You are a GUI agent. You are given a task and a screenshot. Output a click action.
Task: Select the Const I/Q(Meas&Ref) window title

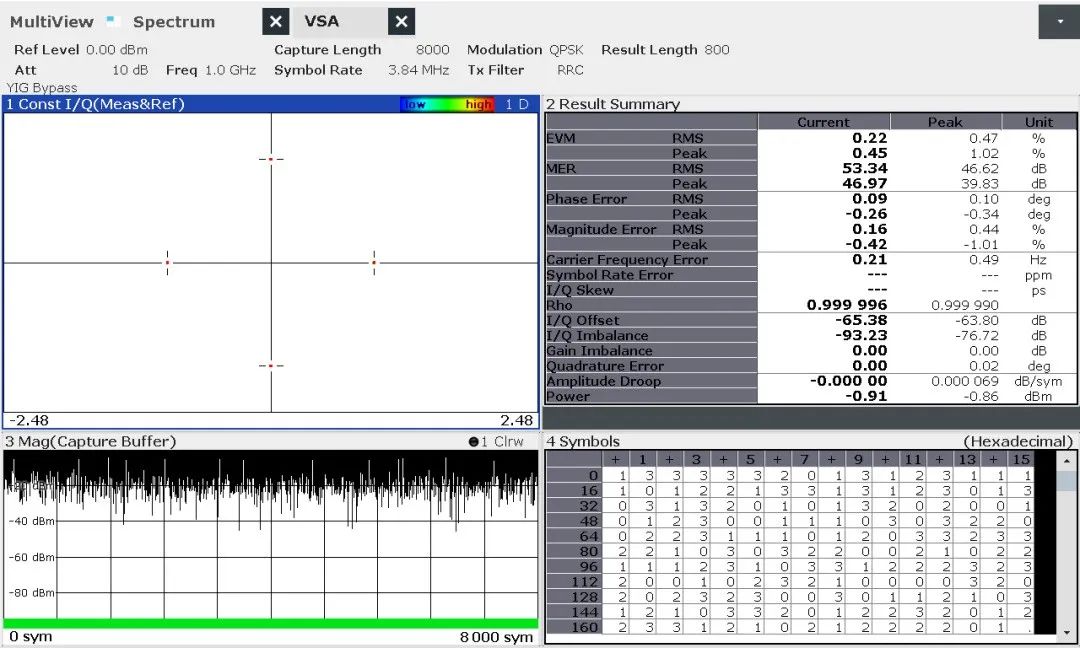(x=95, y=104)
